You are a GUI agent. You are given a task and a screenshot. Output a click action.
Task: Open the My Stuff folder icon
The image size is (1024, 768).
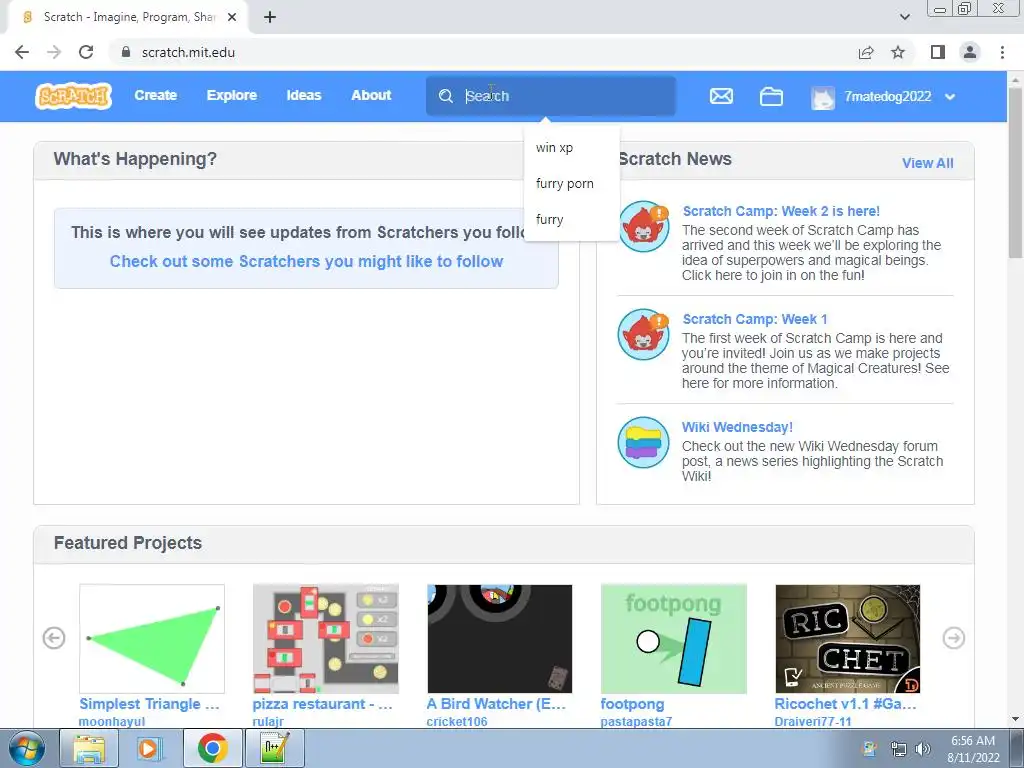pos(771,96)
